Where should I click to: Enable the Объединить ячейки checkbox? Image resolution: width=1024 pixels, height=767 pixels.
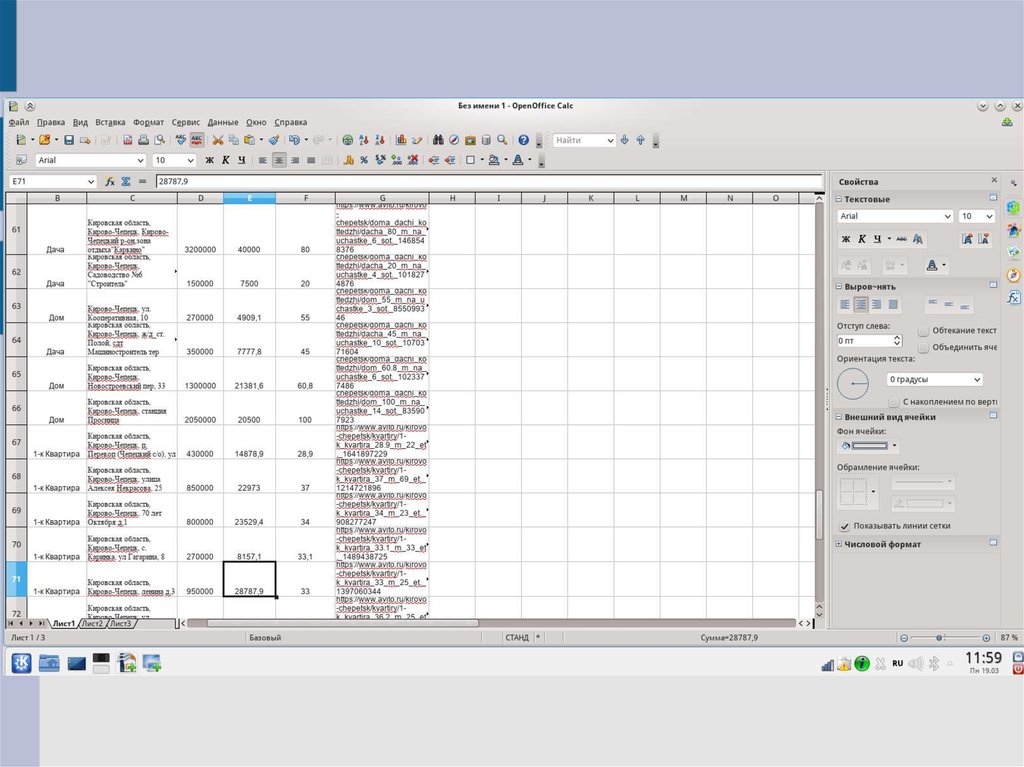[x=923, y=346]
